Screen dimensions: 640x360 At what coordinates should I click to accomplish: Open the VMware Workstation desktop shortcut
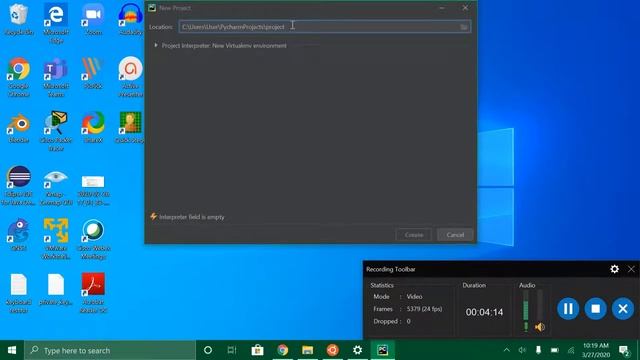click(x=56, y=239)
